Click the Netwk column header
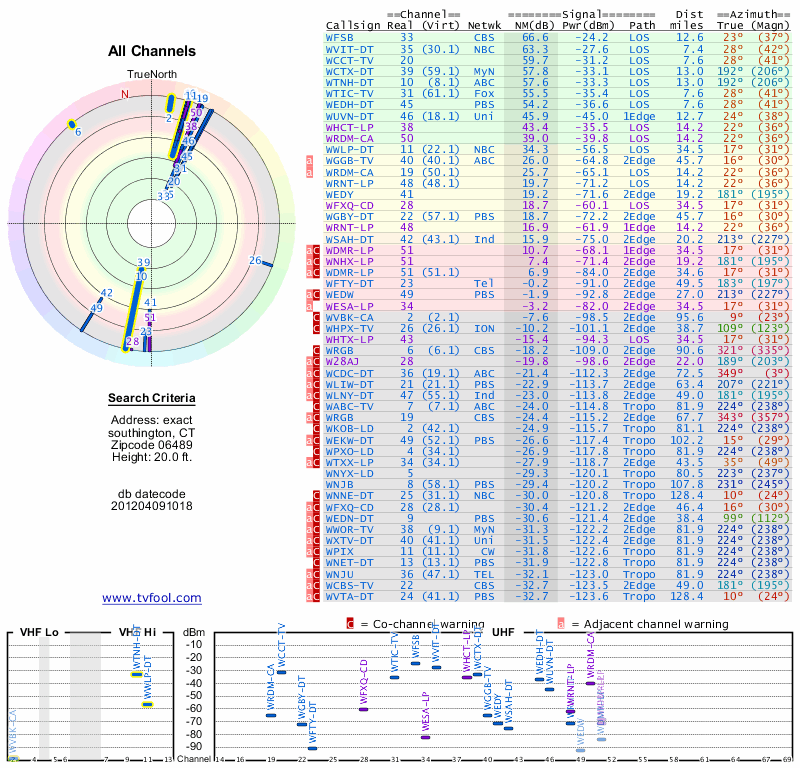 coord(485,26)
